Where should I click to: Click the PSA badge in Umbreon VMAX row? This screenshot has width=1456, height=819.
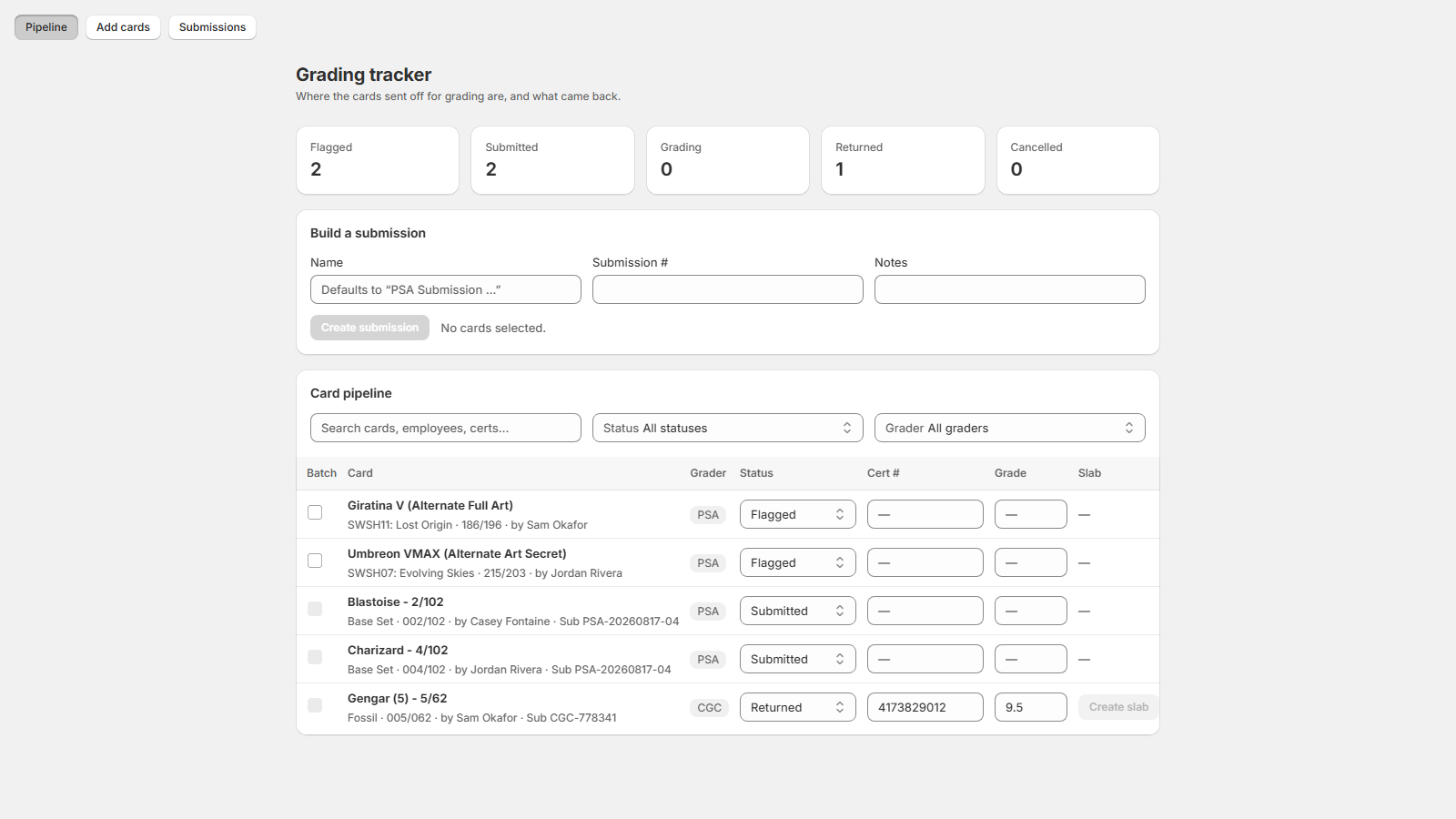pos(708,563)
